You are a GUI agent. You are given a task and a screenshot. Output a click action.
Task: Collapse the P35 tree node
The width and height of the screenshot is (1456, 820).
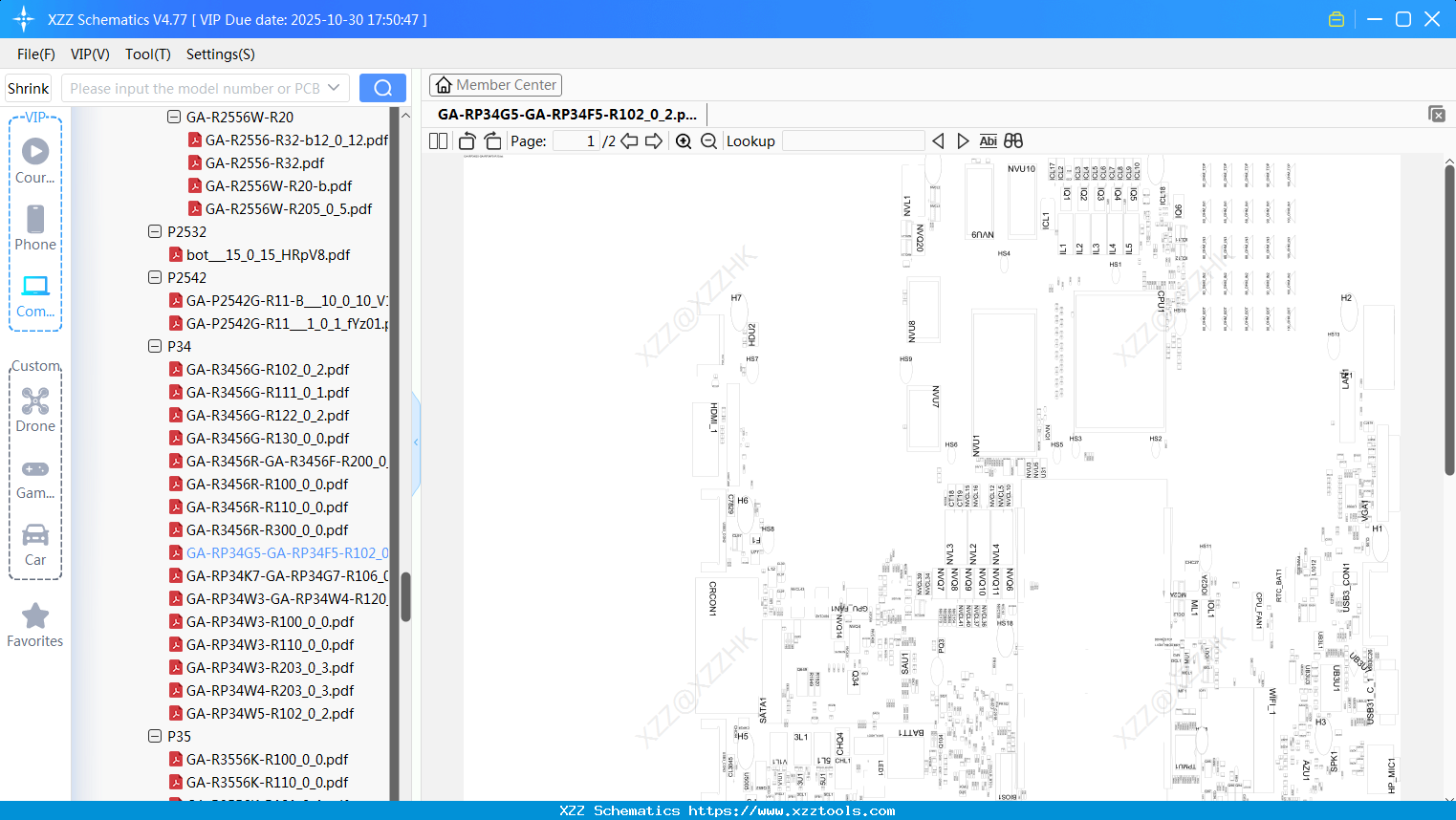(155, 736)
